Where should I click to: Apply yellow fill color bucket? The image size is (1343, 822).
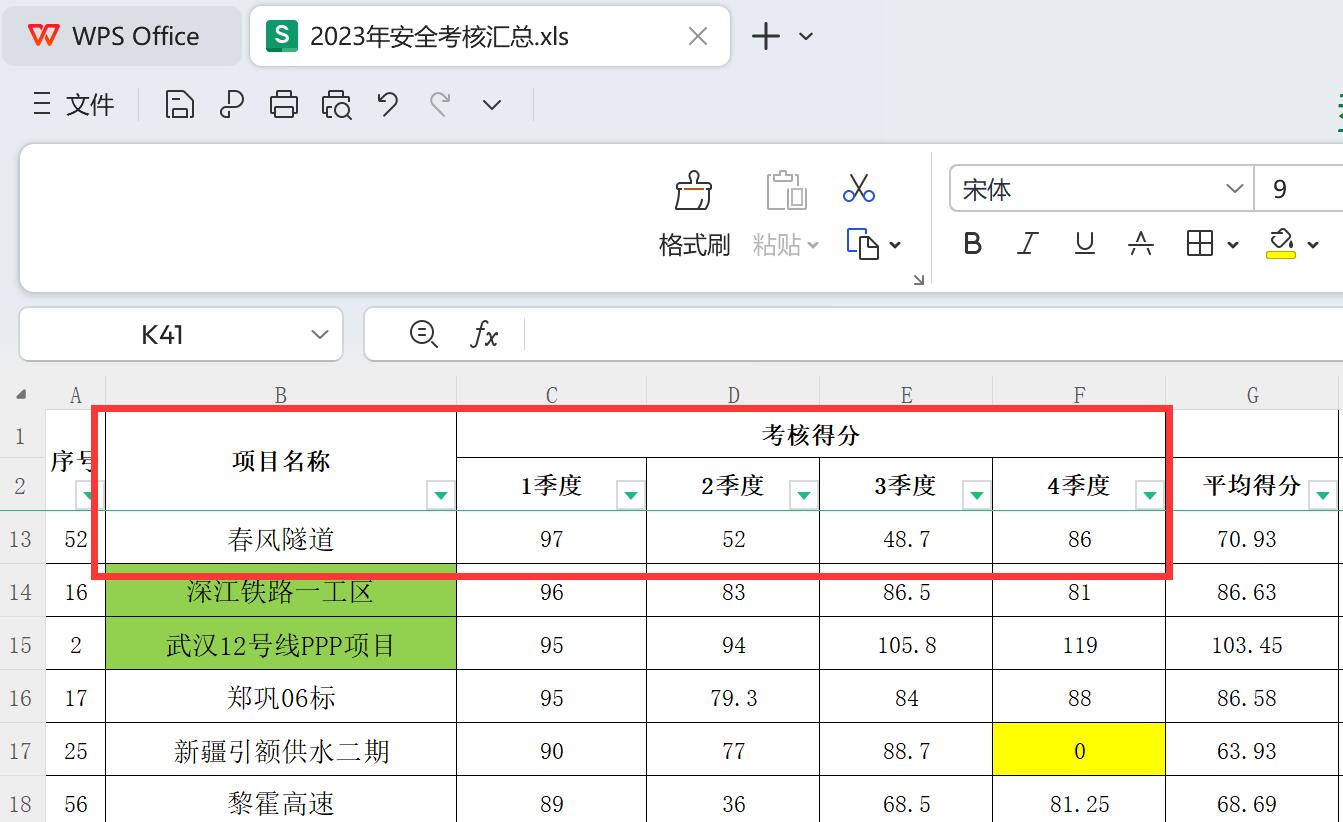[1281, 243]
